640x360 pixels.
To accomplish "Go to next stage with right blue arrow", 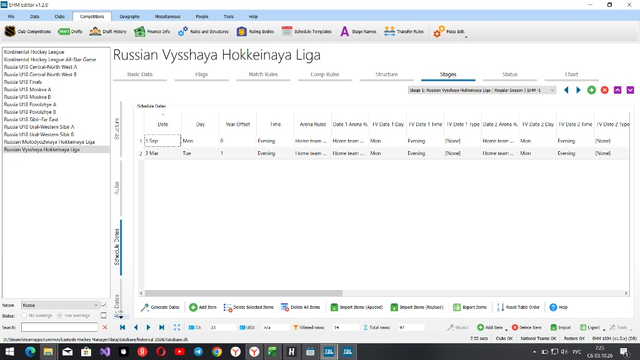I will point(578,90).
